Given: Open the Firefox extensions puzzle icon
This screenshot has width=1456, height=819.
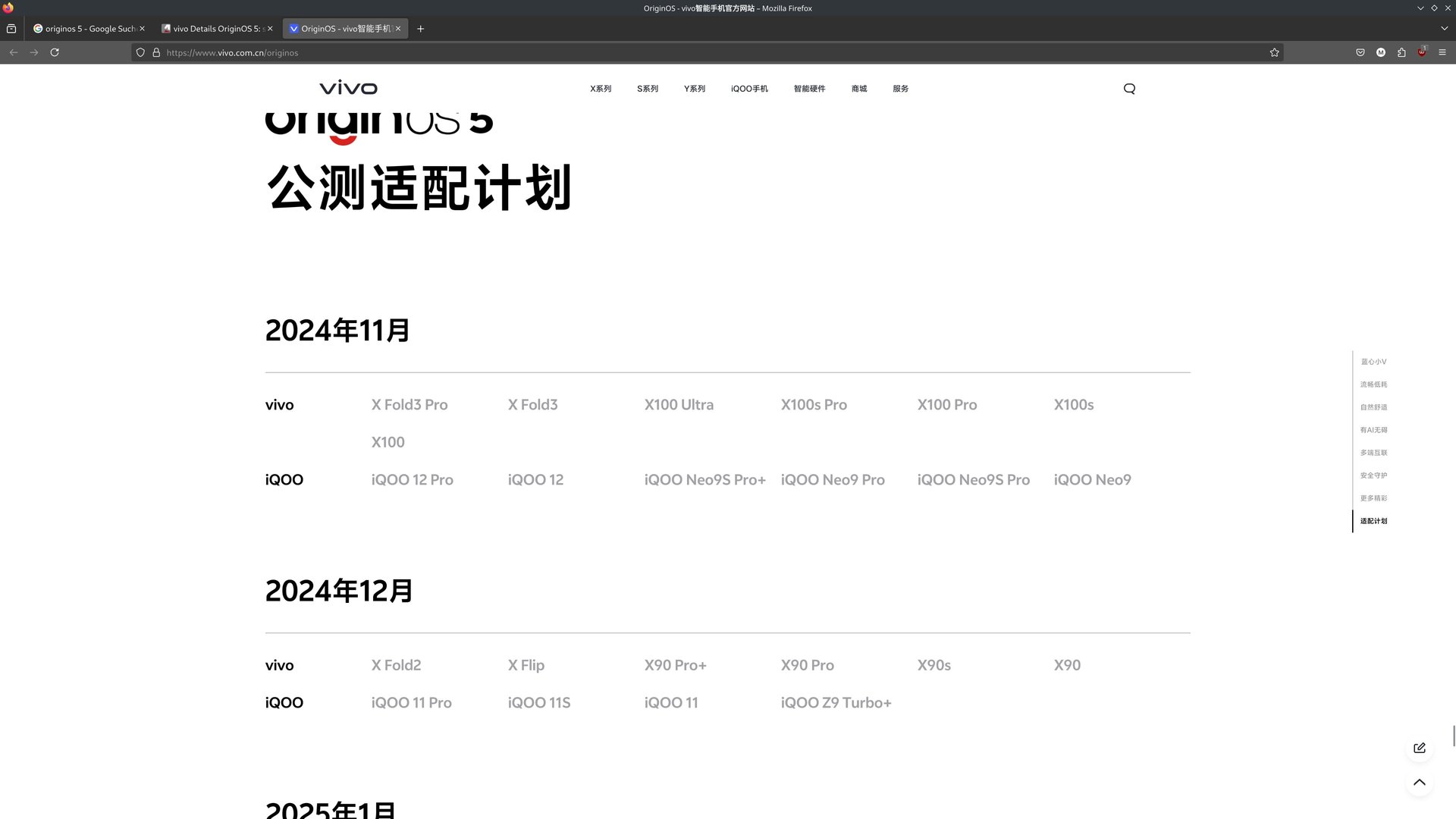Looking at the screenshot, I should click(x=1401, y=52).
